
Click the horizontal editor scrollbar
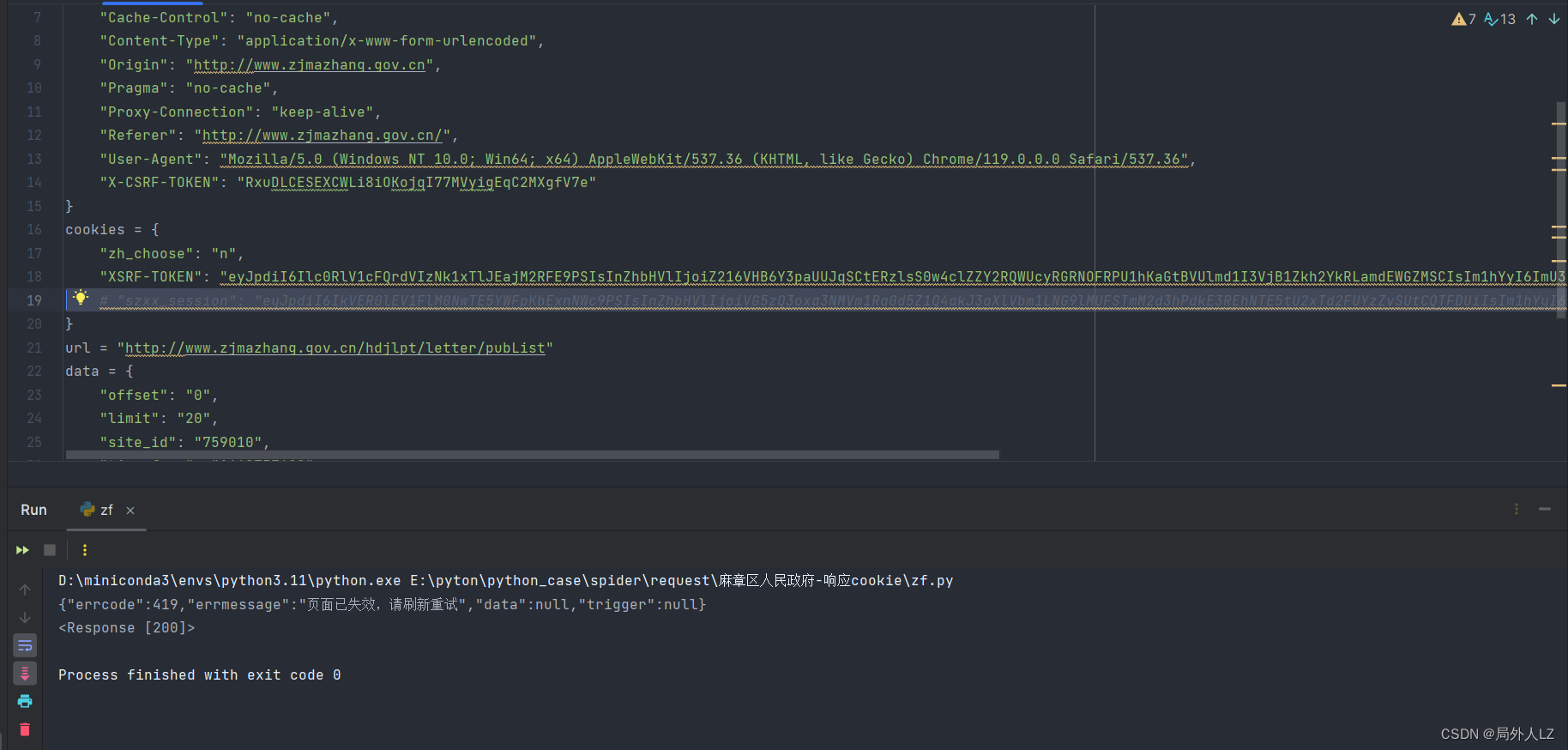click(532, 455)
